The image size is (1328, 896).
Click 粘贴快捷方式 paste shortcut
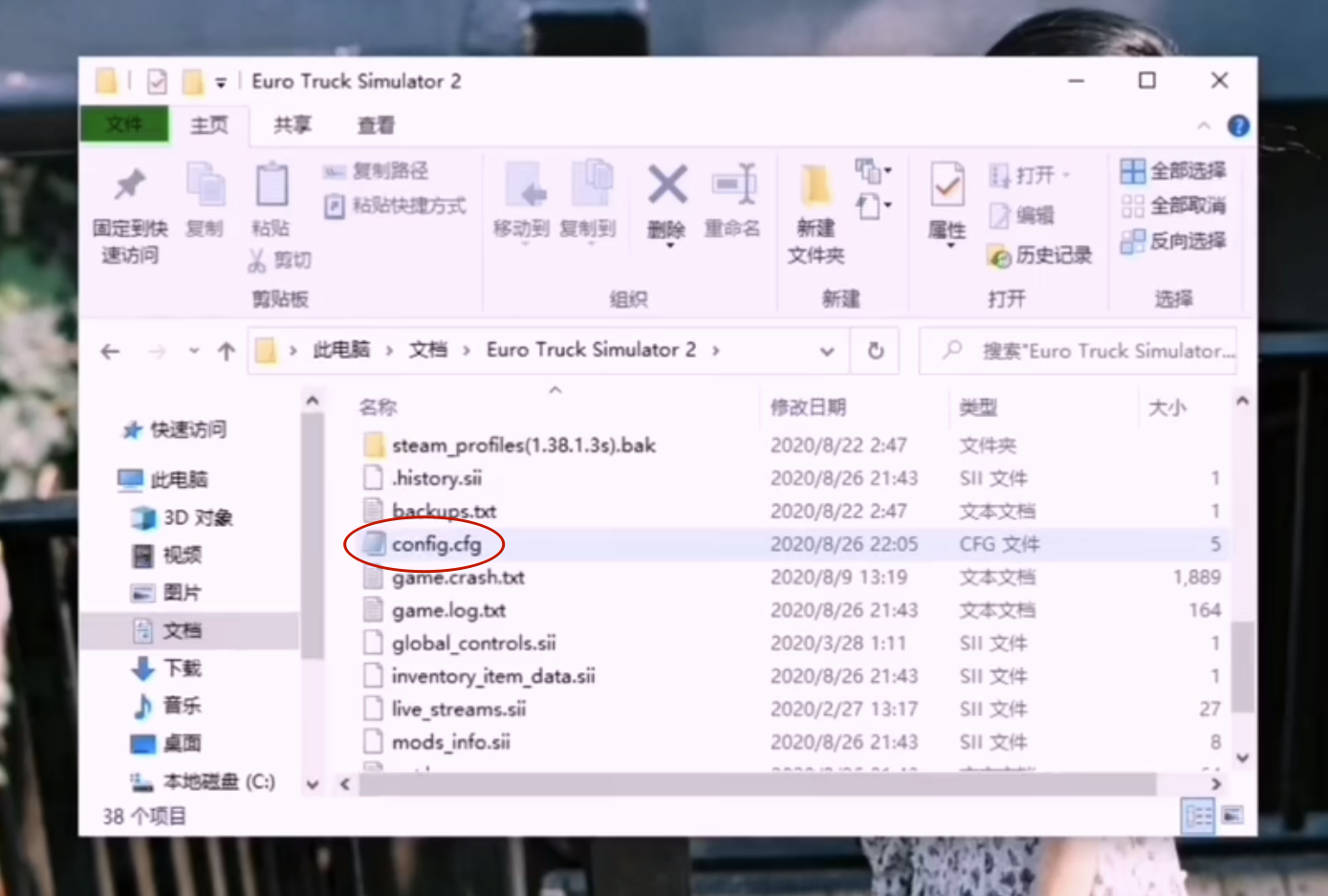click(x=395, y=206)
